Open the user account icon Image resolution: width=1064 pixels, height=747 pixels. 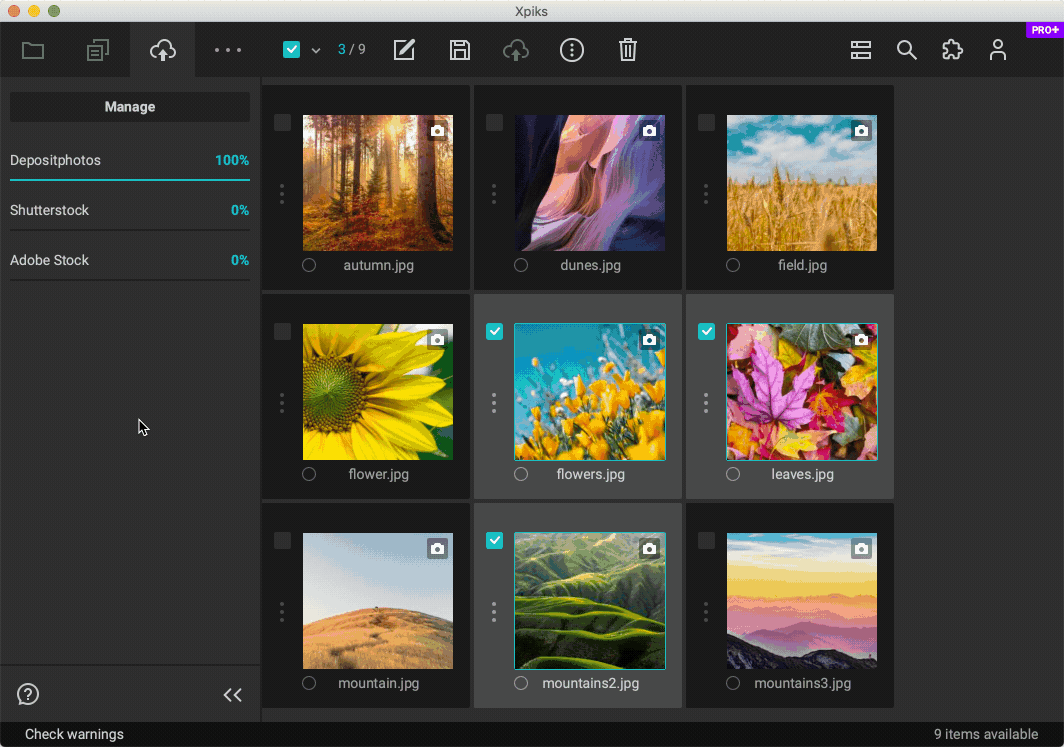tap(998, 50)
